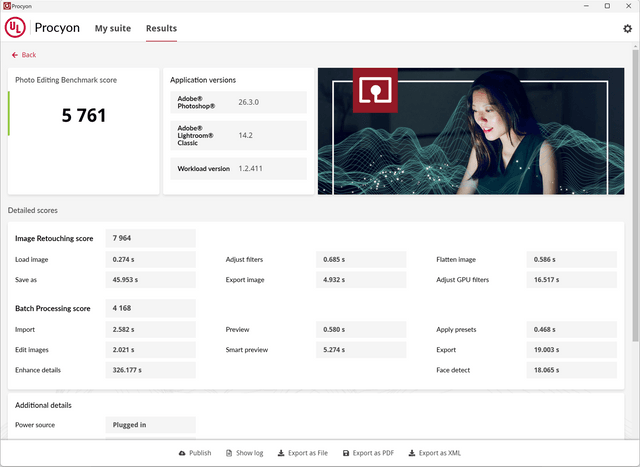Image resolution: width=640 pixels, height=467 pixels.
Task: Click the Application versions heading
Action: pos(203,80)
